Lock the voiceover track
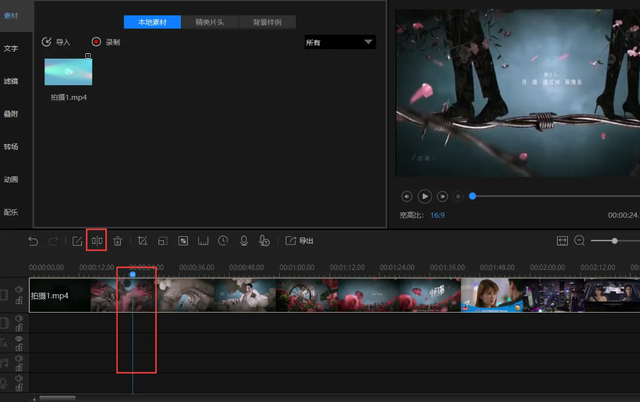The image size is (640, 402). [19, 387]
